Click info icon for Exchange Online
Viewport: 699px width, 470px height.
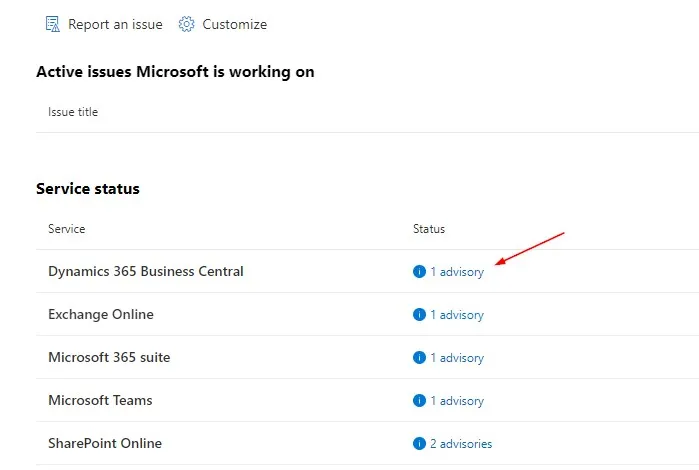click(x=419, y=314)
